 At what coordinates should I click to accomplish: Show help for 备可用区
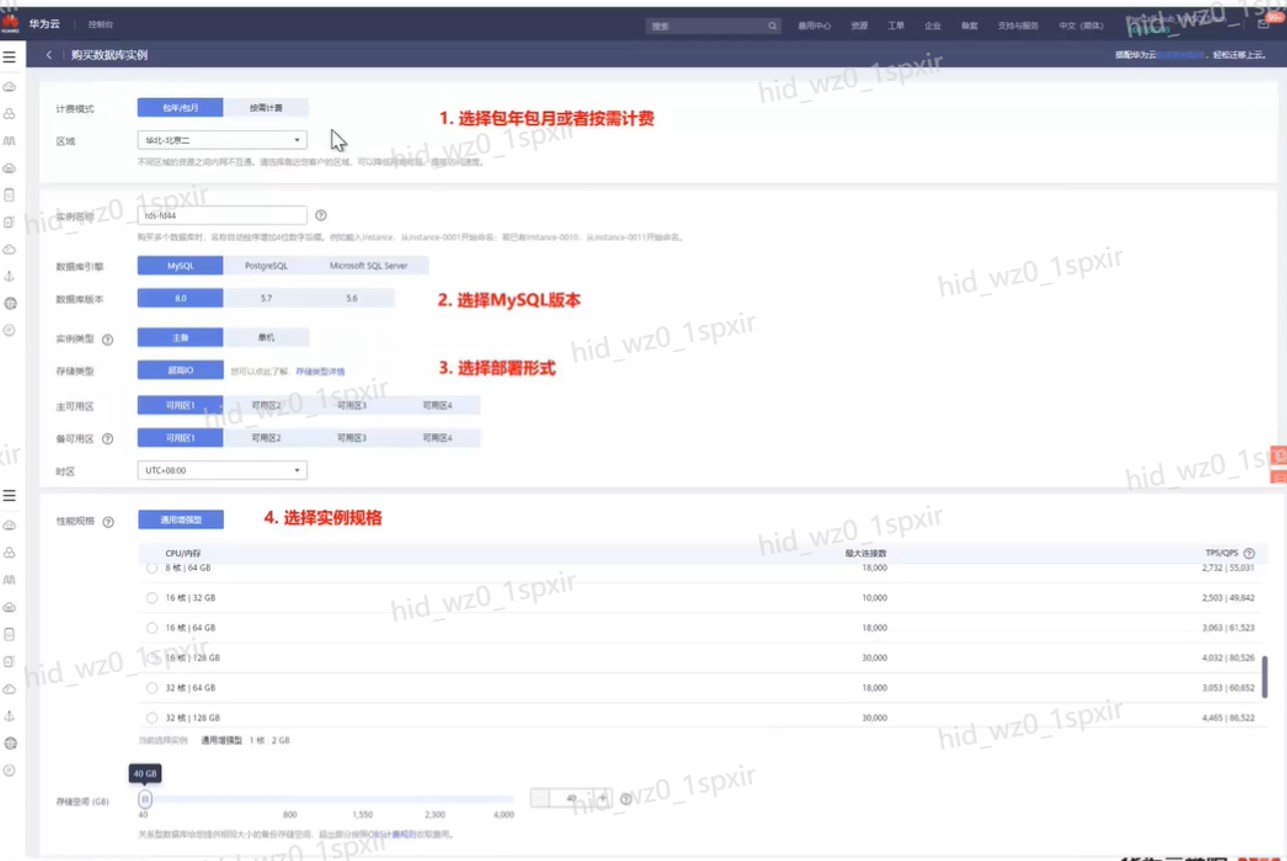pyautogui.click(x=108, y=439)
